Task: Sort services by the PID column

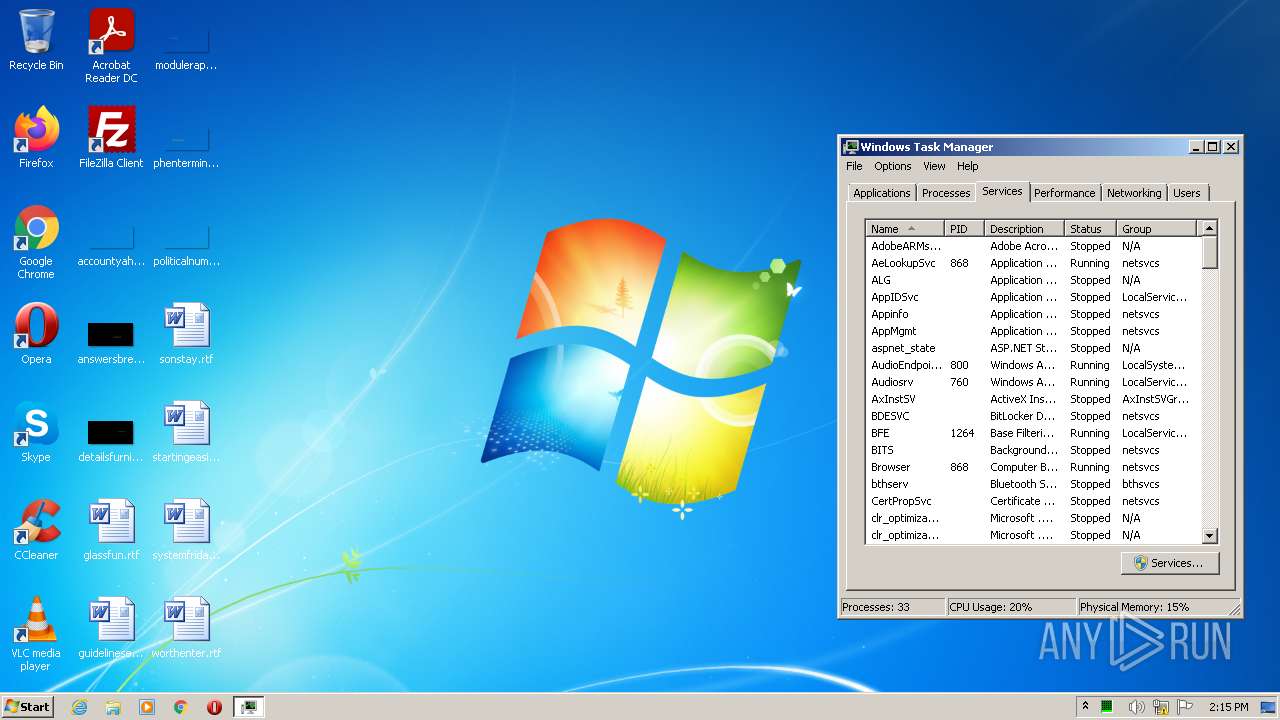Action: (x=964, y=229)
